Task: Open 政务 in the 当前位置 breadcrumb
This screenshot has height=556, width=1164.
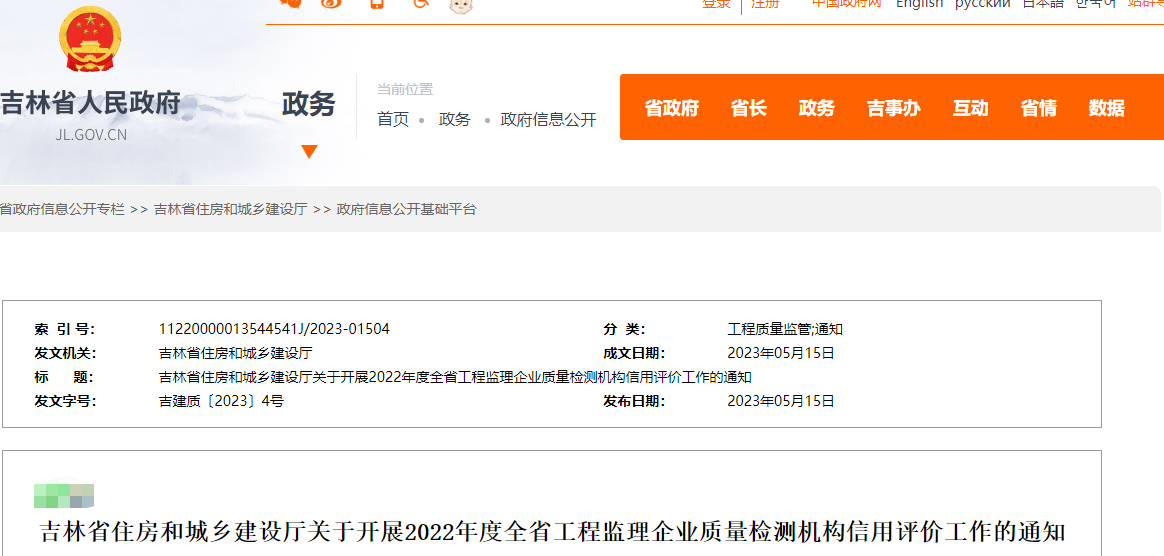Action: [454, 120]
